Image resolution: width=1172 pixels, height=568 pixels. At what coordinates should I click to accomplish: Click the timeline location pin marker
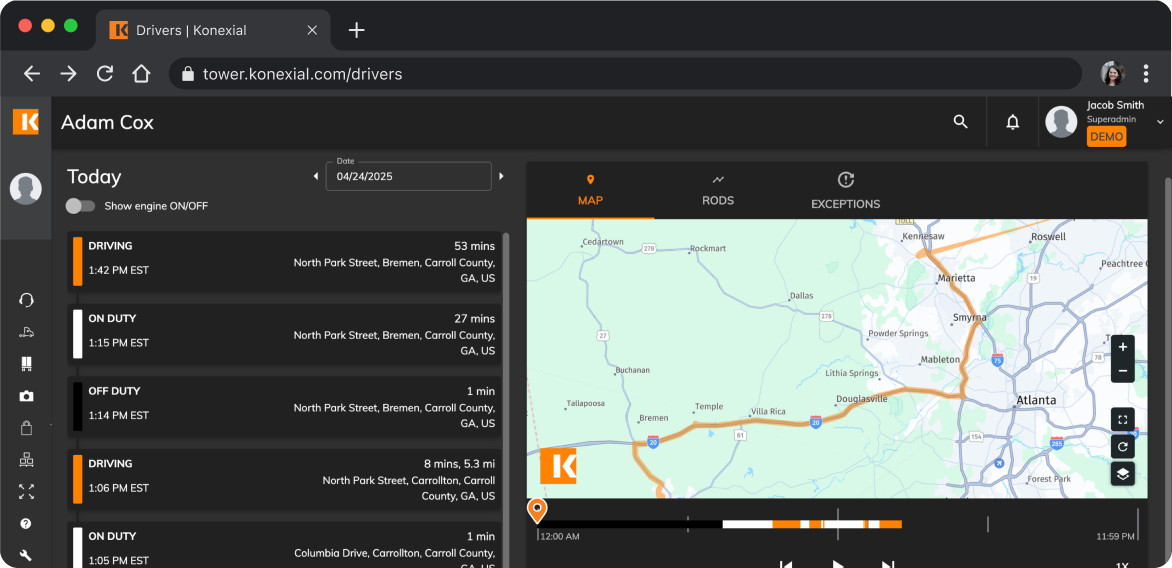(x=537, y=510)
